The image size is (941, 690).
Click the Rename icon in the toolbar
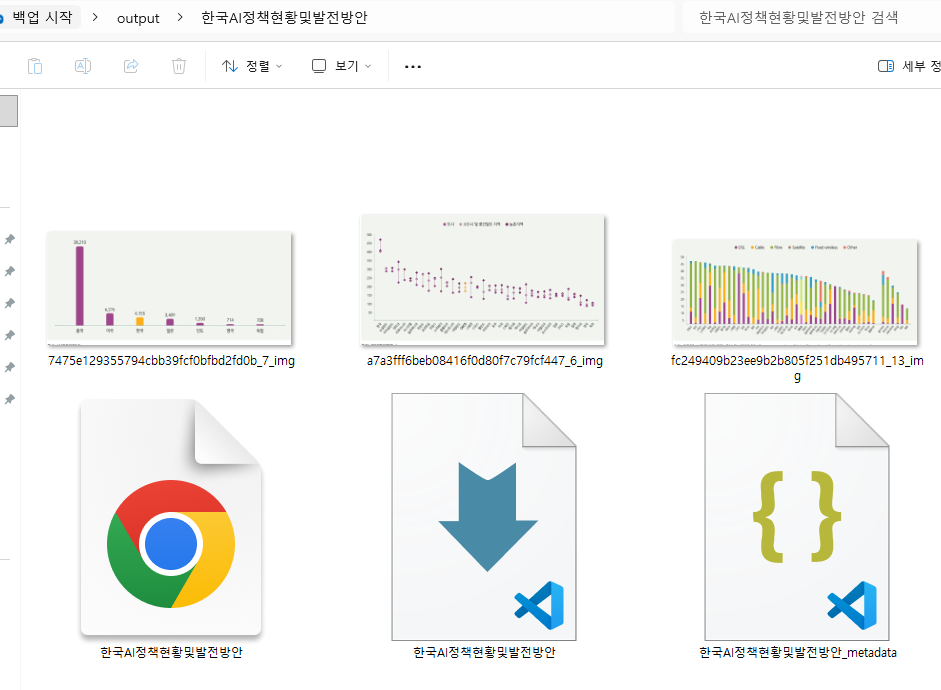(83, 66)
